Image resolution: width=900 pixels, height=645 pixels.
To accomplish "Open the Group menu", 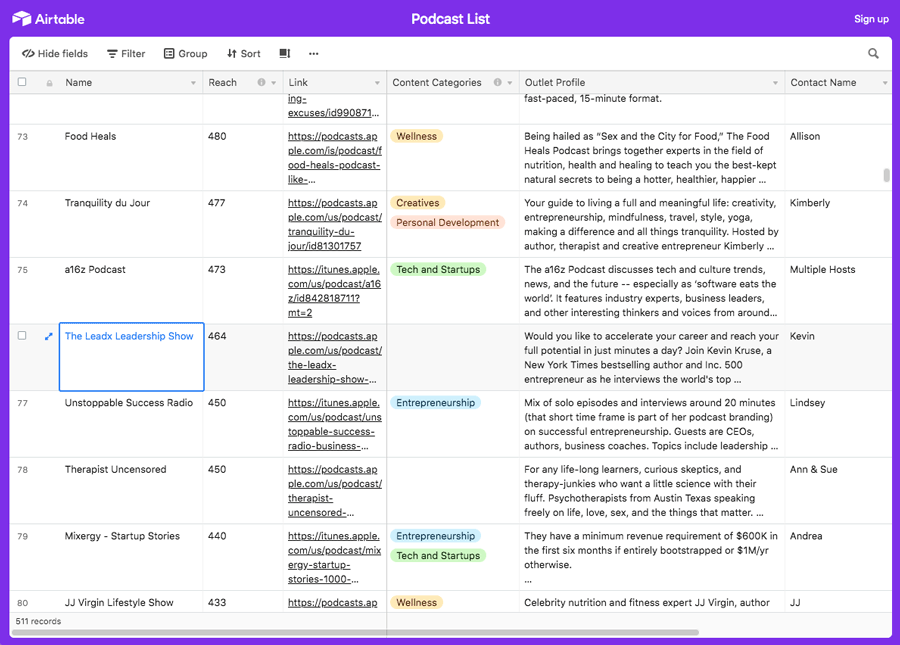I will coord(185,53).
